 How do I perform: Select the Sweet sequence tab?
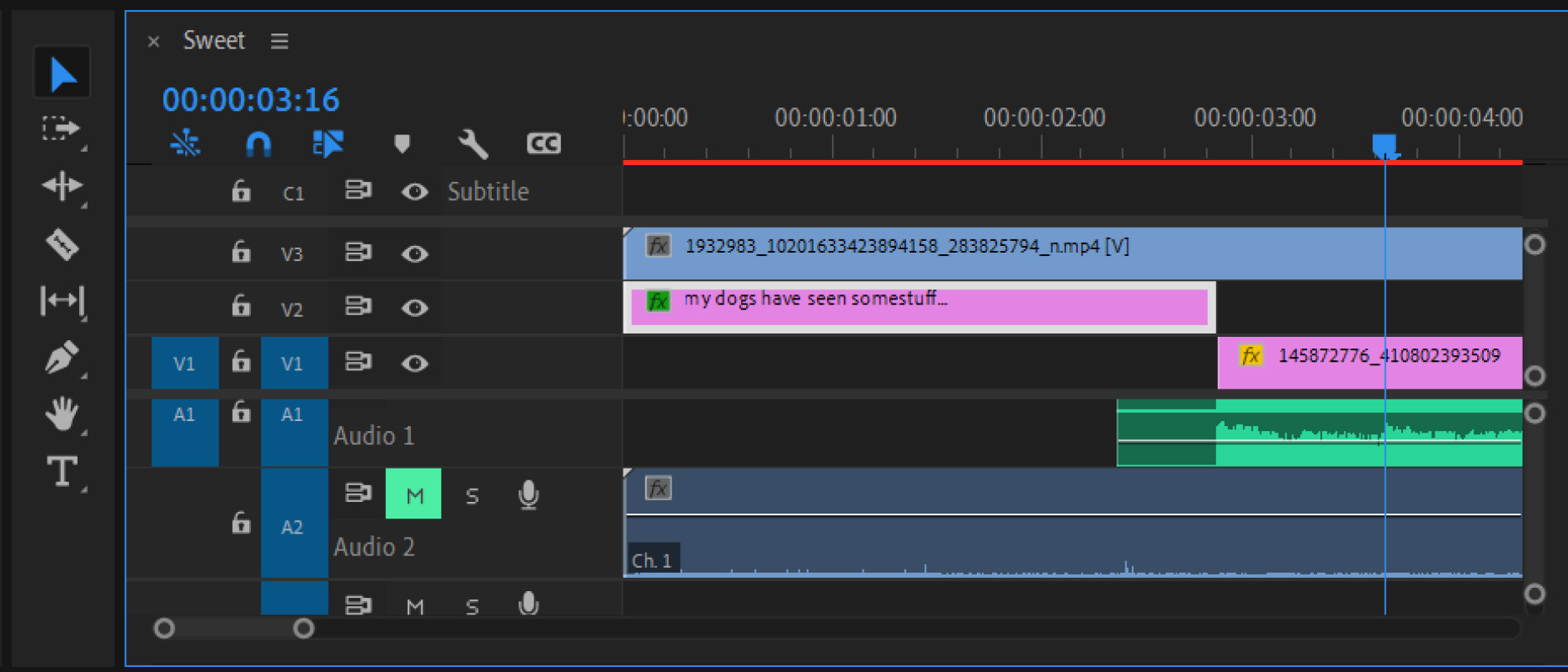point(214,40)
